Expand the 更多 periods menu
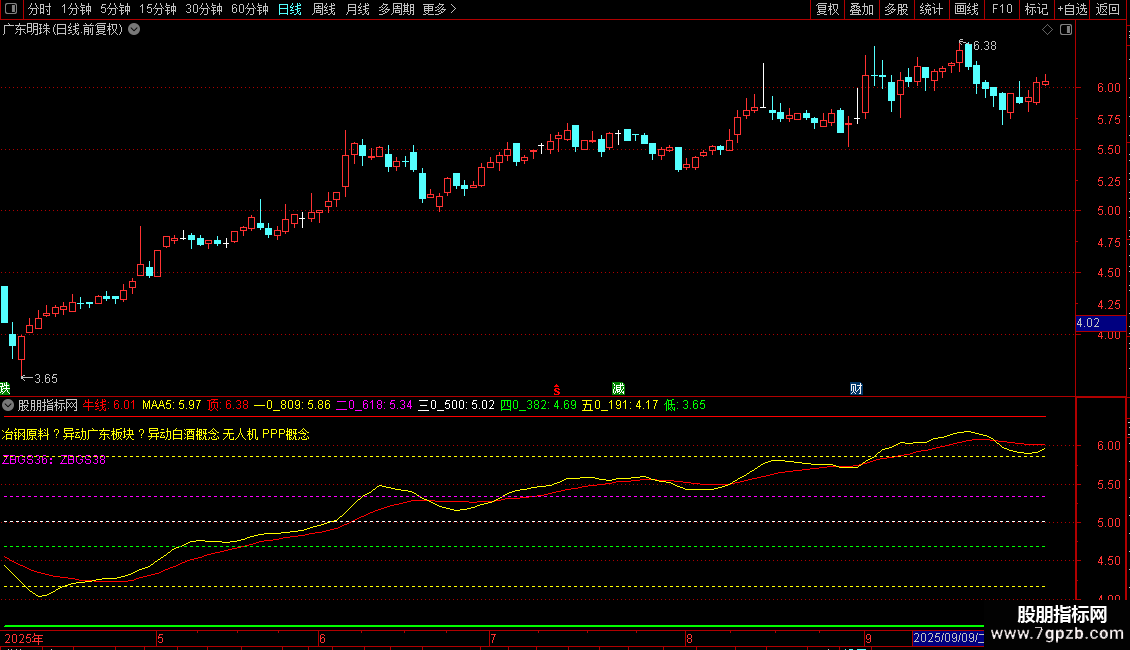The height and width of the screenshot is (650, 1130). point(439,9)
